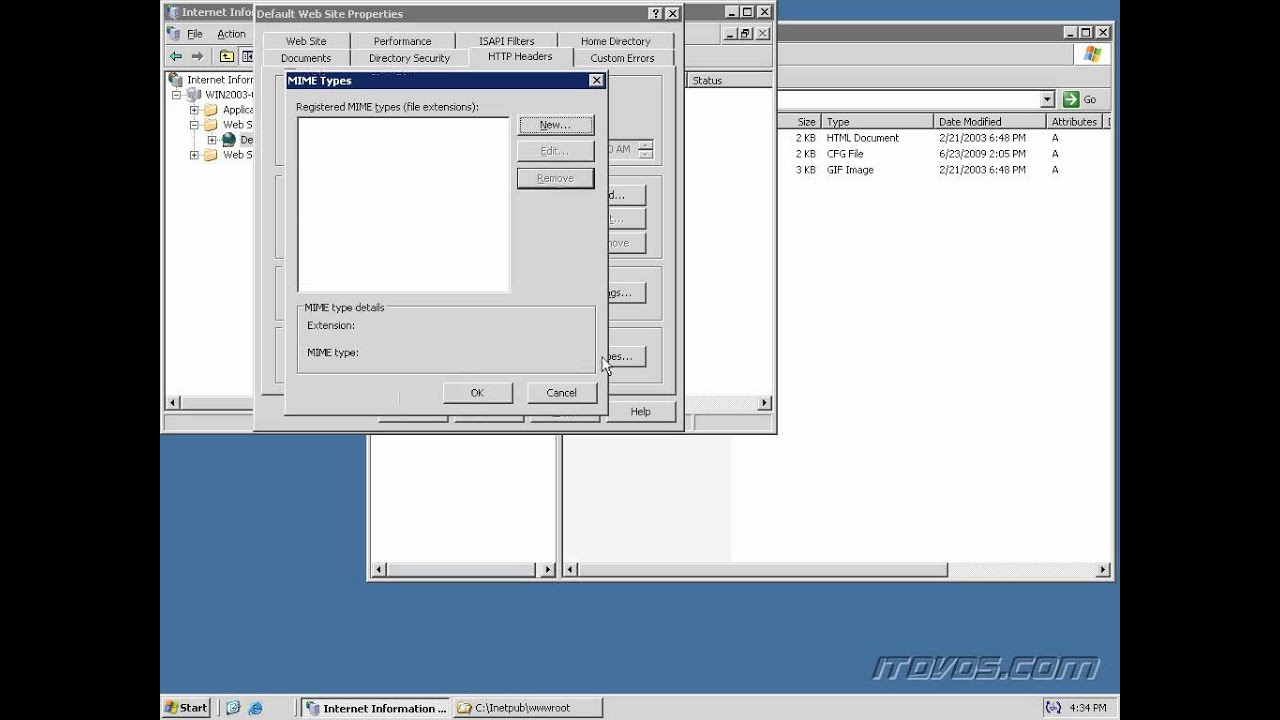Click the 6/23/2009 2:05 PM date cell

click(x=982, y=154)
